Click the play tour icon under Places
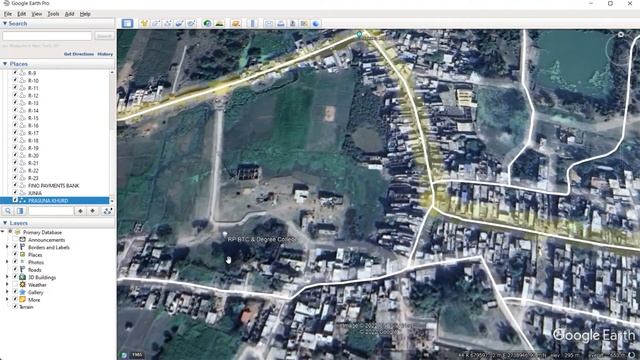640x360 pixels. tap(108, 211)
